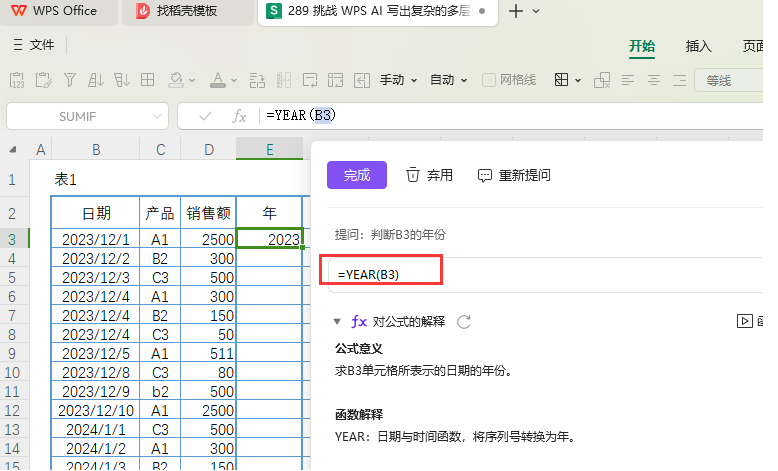Click the 年 header cell
This screenshot has height=471, width=778.
pos(269,213)
